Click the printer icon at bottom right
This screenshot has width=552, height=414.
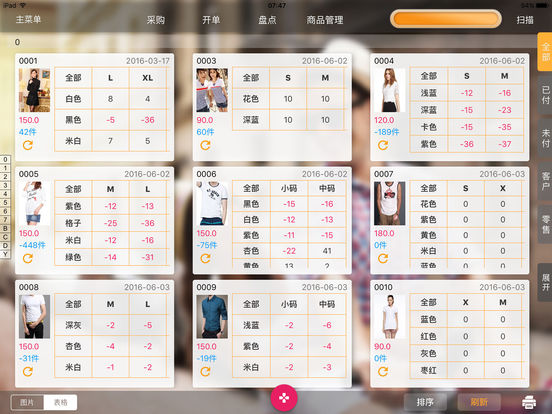pos(529,402)
